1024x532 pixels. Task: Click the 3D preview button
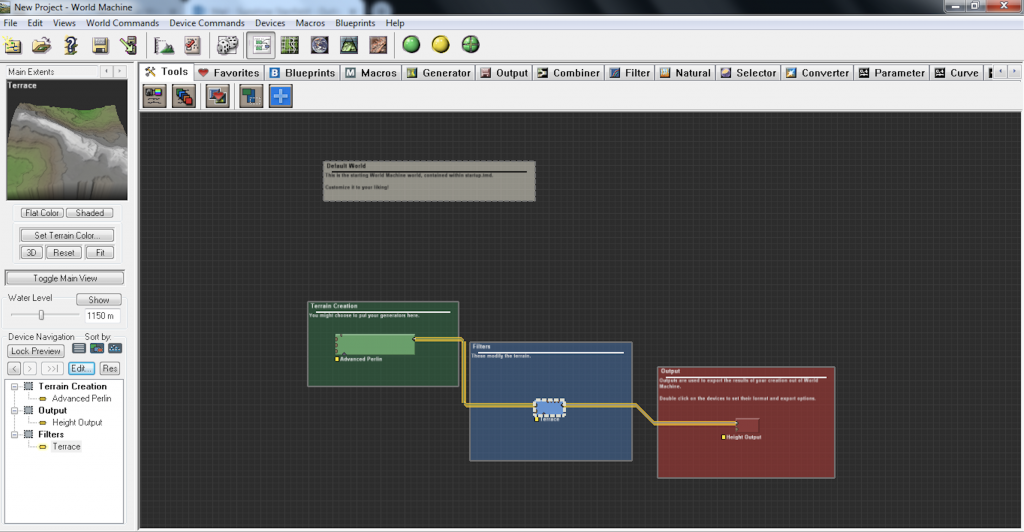click(31, 253)
